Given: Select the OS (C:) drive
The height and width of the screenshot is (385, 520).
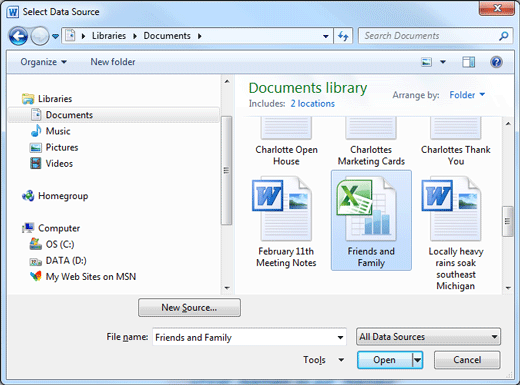Looking at the screenshot, I should [52, 244].
